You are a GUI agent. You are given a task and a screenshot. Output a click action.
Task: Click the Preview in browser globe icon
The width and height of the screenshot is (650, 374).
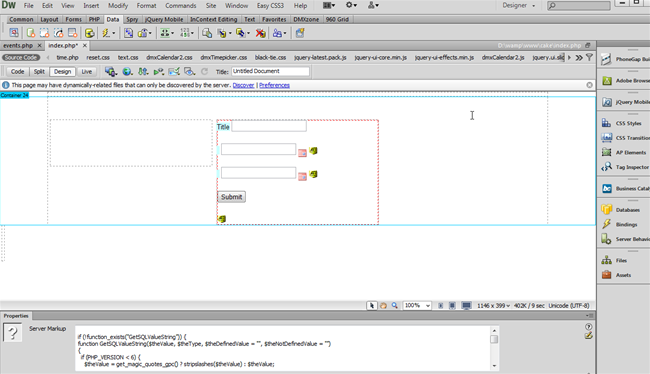click(x=127, y=72)
